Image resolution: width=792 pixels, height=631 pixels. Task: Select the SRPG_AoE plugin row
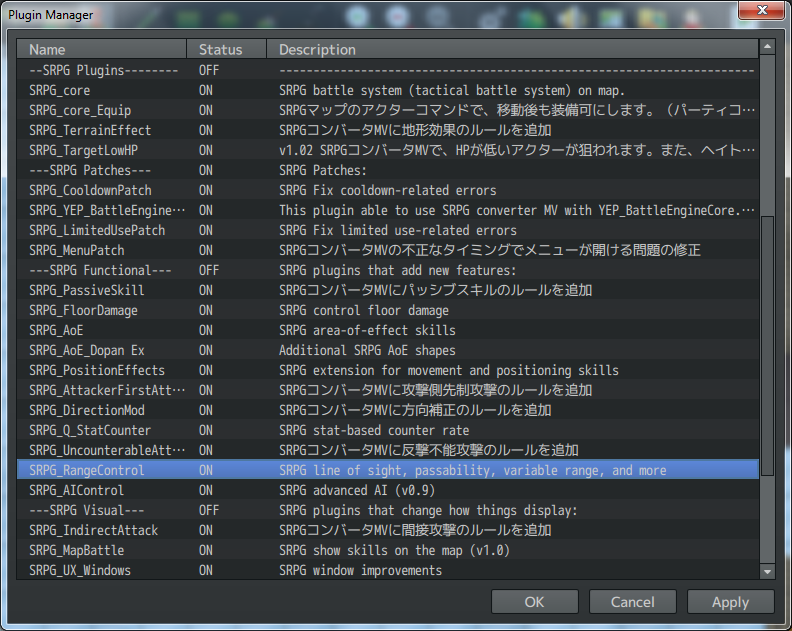(x=387, y=330)
